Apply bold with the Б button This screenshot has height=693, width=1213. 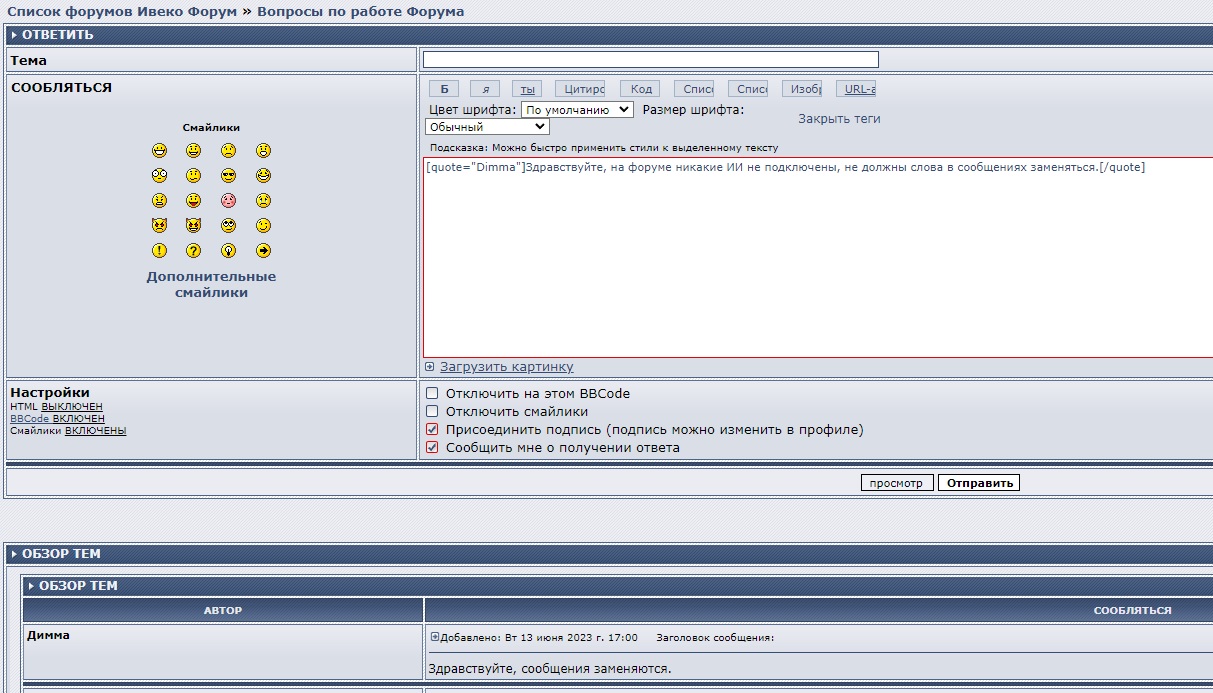coord(444,89)
